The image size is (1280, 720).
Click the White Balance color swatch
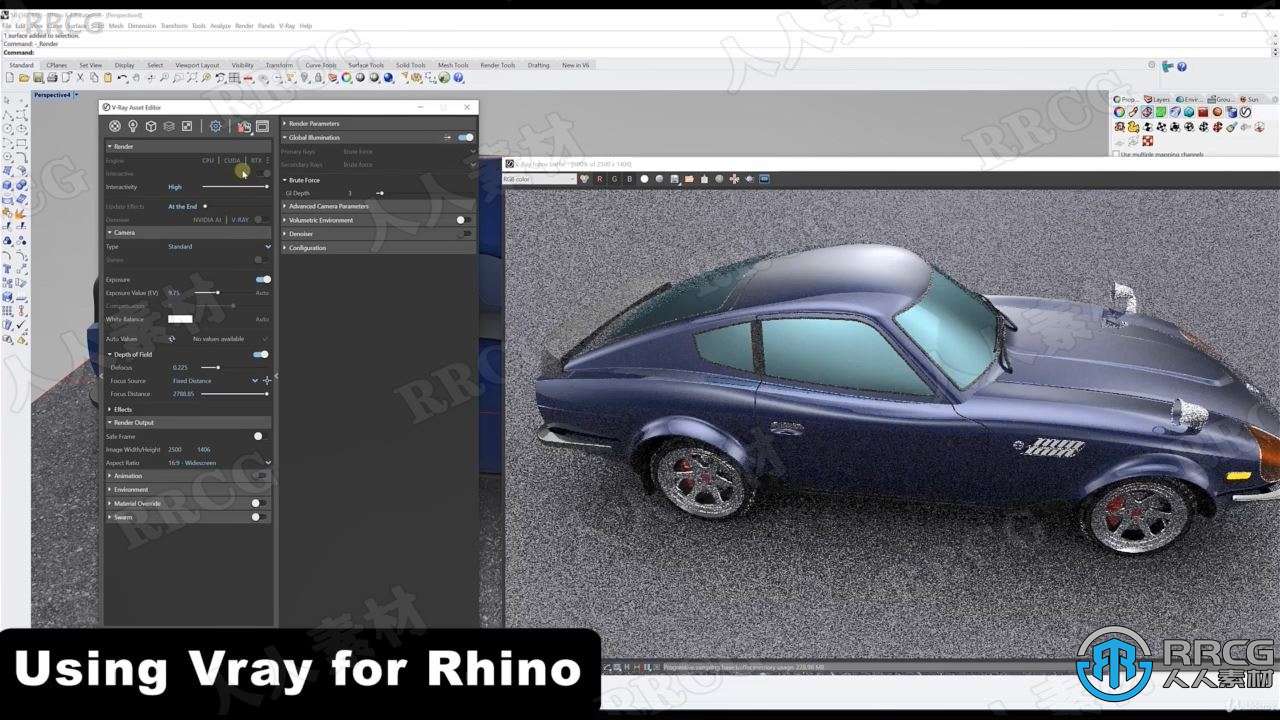click(180, 319)
